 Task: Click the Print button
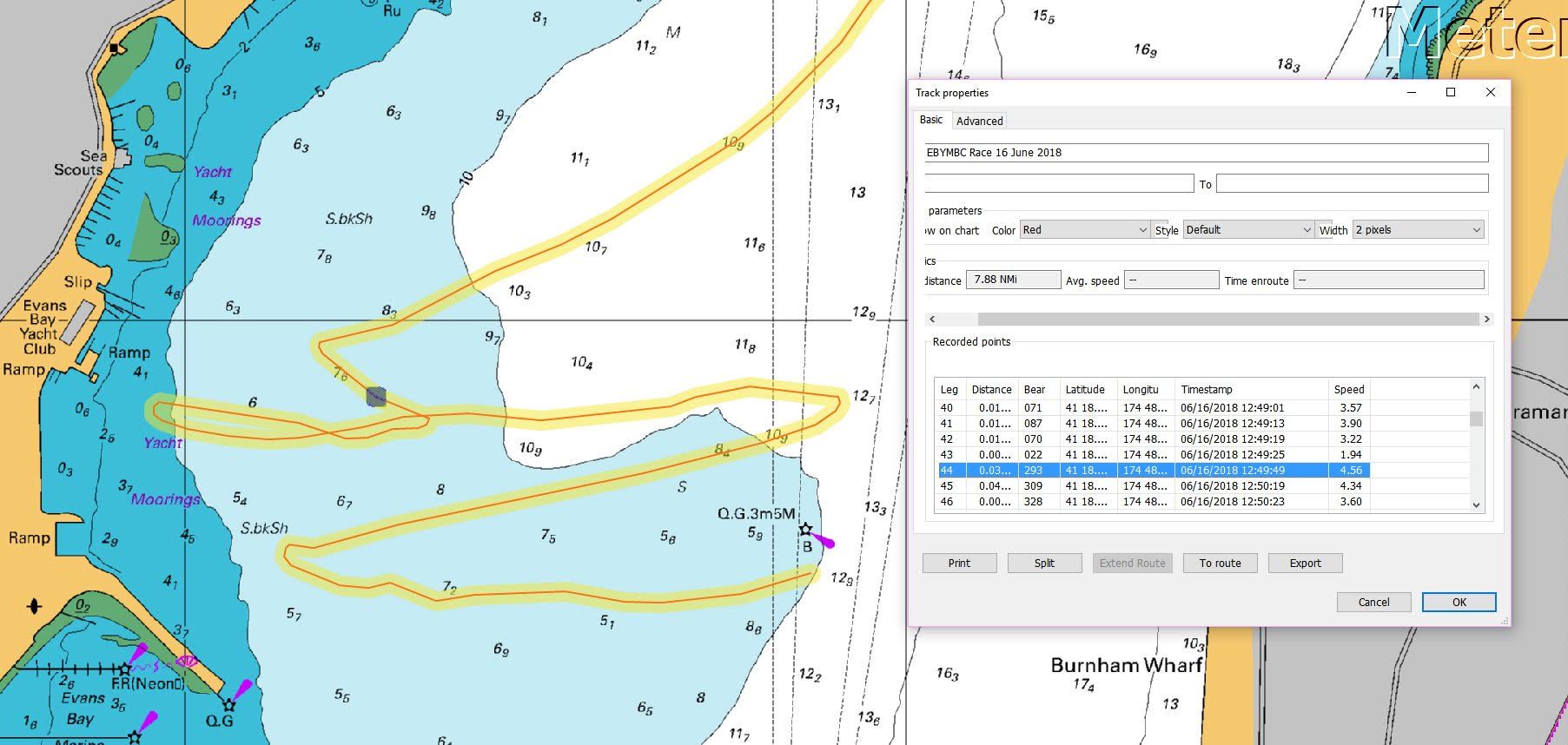point(959,564)
